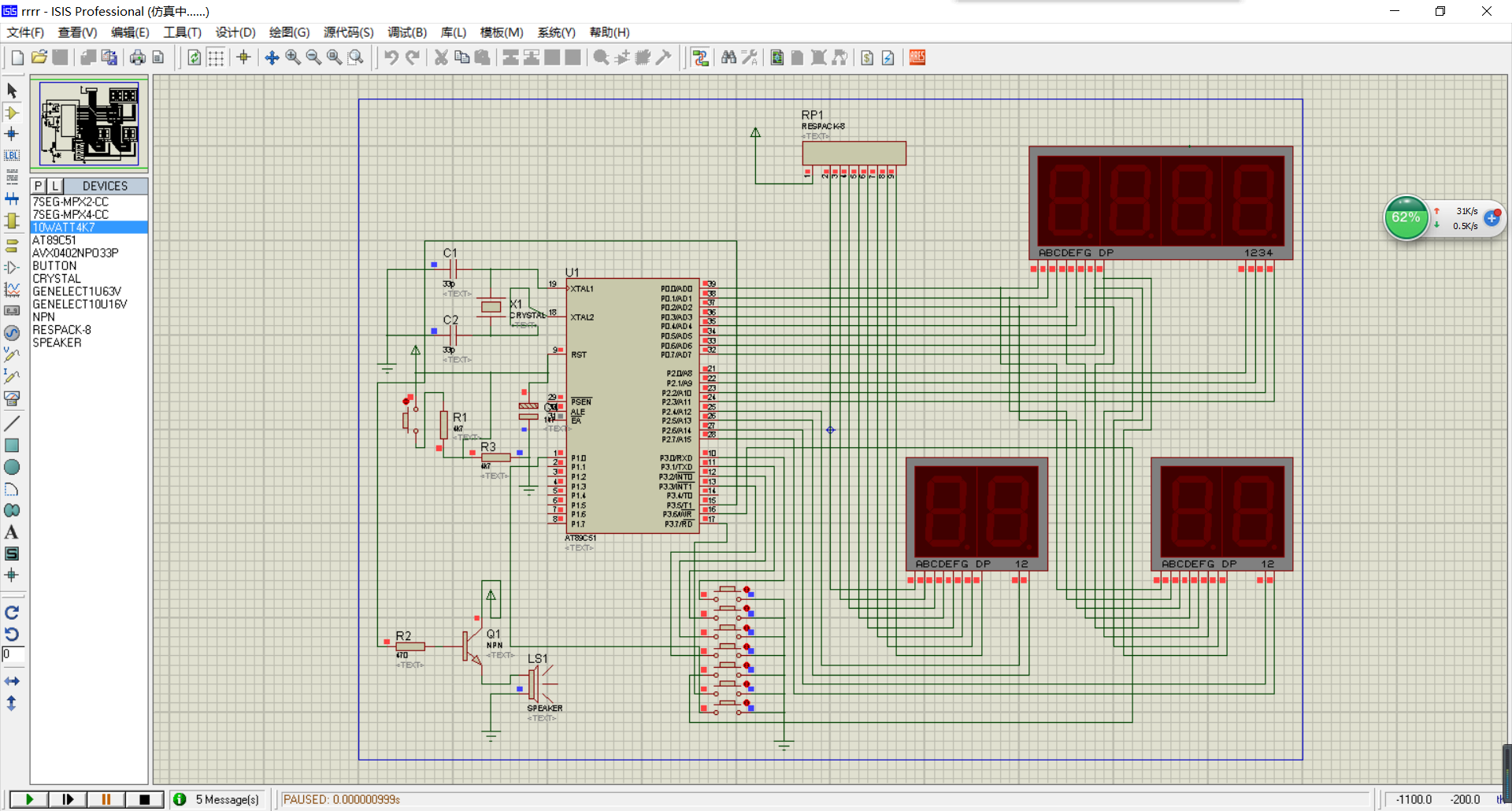Open the 文件(F) file menu

(25, 32)
